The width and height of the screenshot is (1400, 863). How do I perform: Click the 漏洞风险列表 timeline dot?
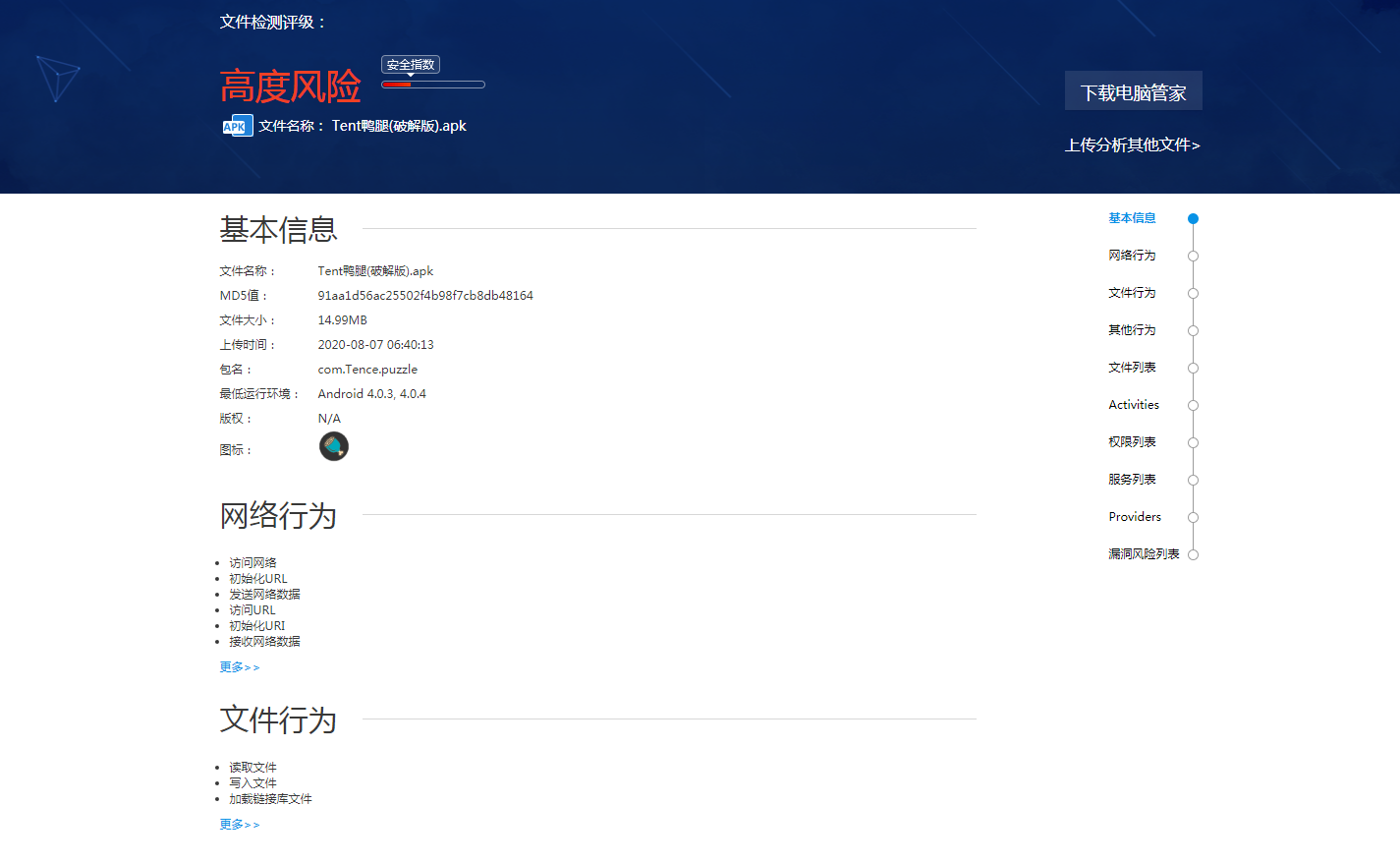(x=1193, y=554)
